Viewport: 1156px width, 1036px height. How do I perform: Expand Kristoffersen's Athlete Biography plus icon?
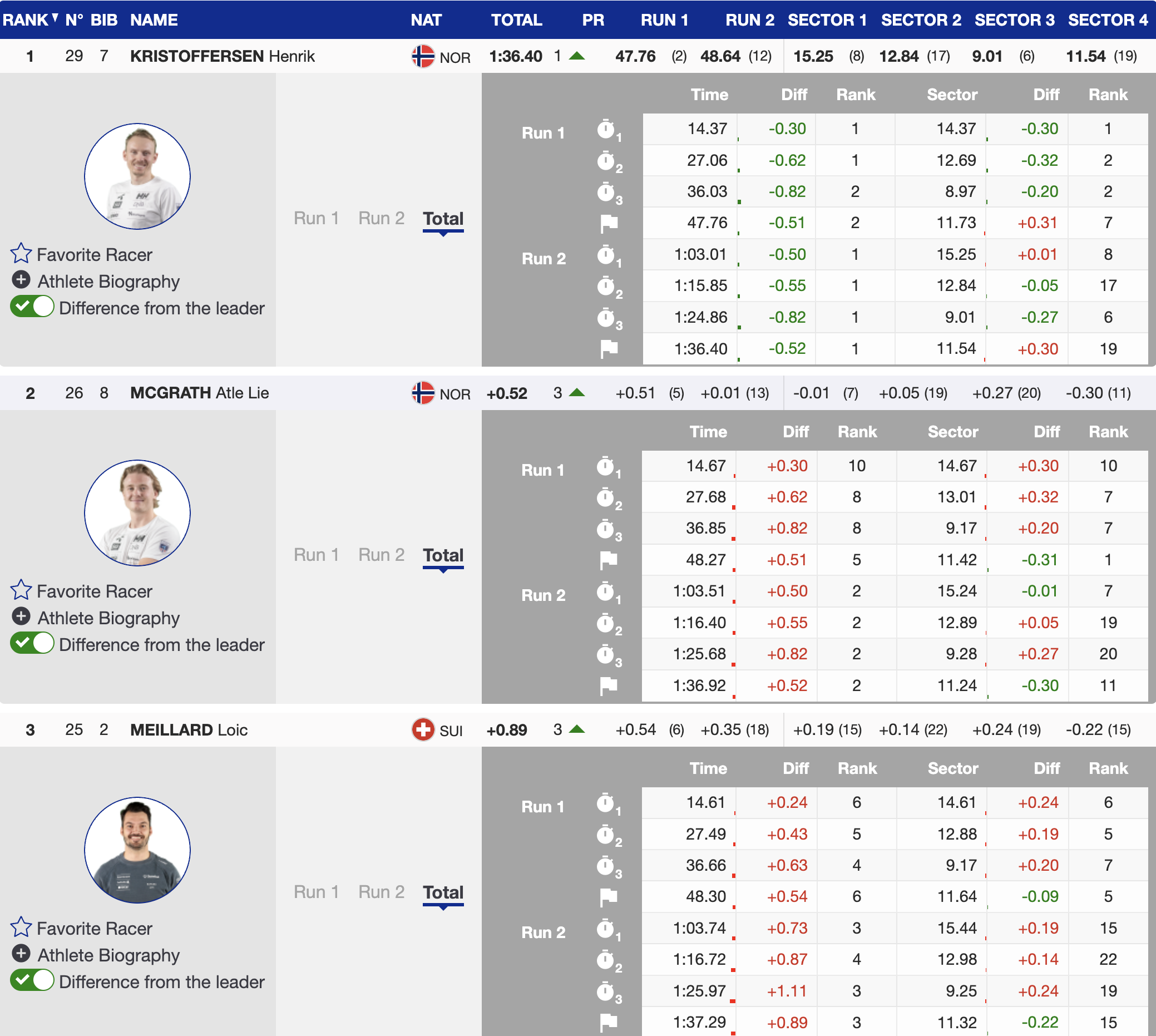tap(21, 280)
